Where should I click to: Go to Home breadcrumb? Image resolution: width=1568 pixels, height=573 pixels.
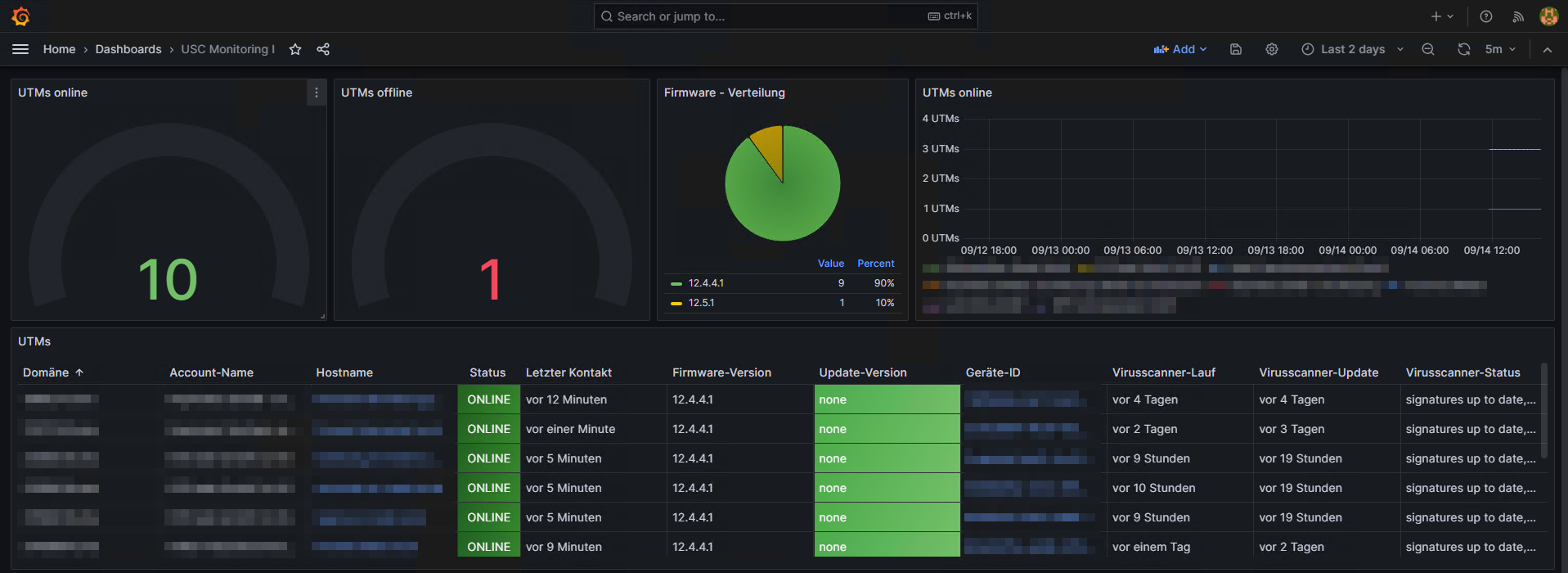(59, 49)
